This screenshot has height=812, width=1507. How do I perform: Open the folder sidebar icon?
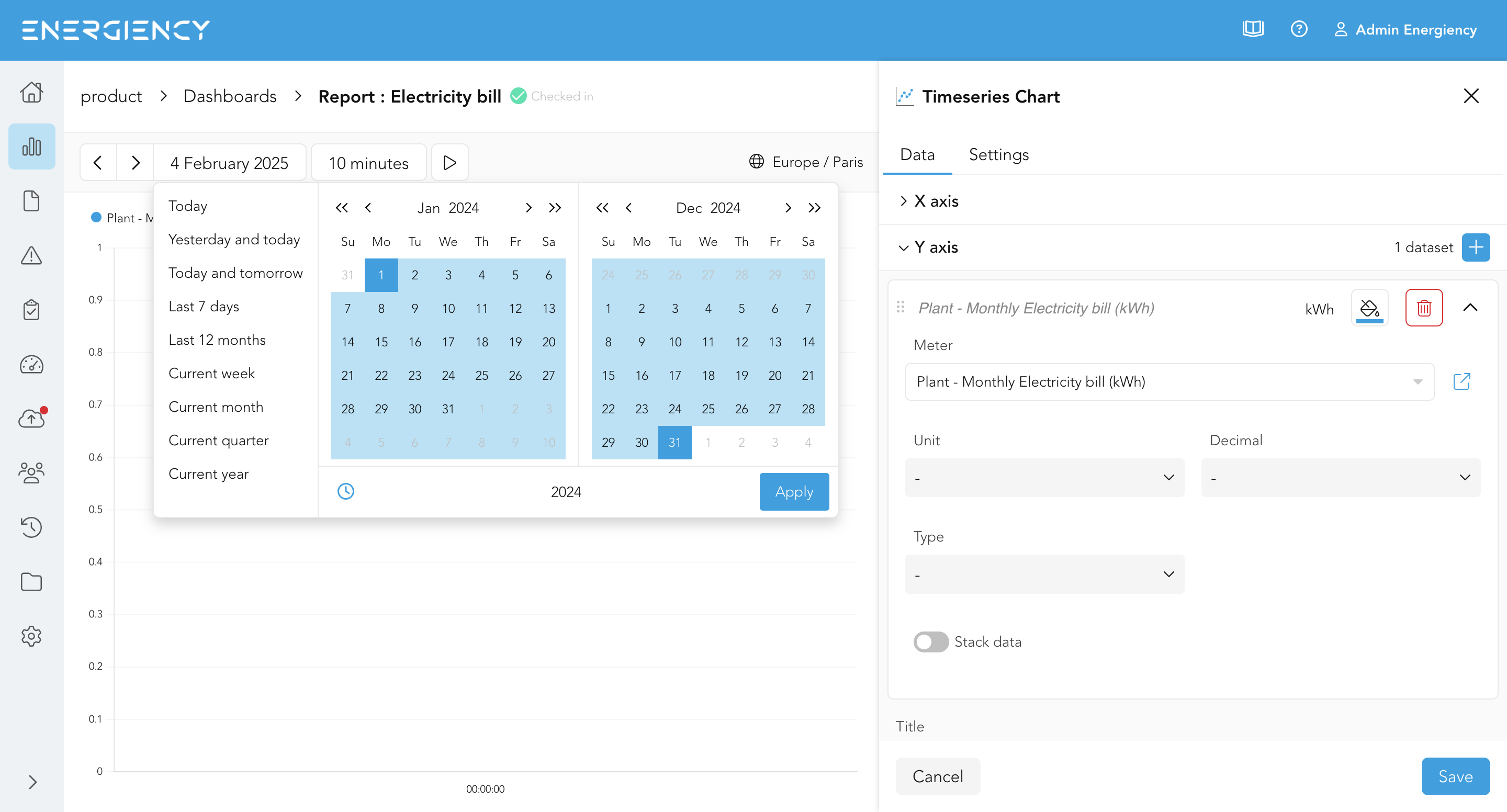tap(31, 581)
